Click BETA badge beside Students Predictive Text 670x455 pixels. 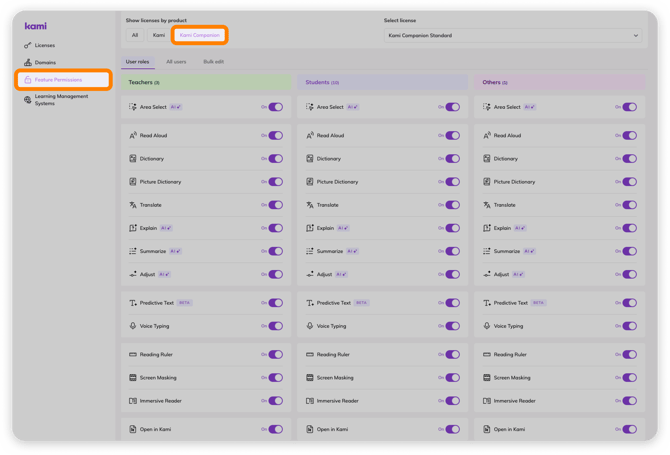click(361, 303)
